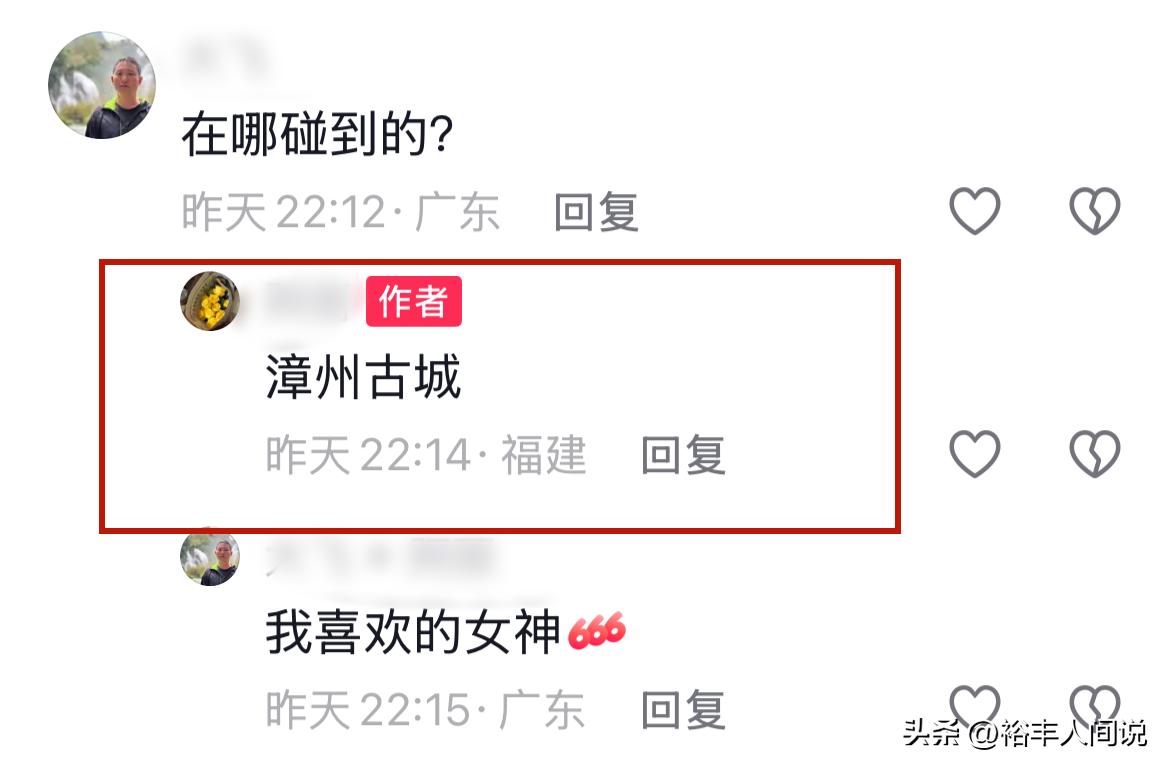
Task: Tap the author's blurred username next to 作者
Action: point(309,301)
